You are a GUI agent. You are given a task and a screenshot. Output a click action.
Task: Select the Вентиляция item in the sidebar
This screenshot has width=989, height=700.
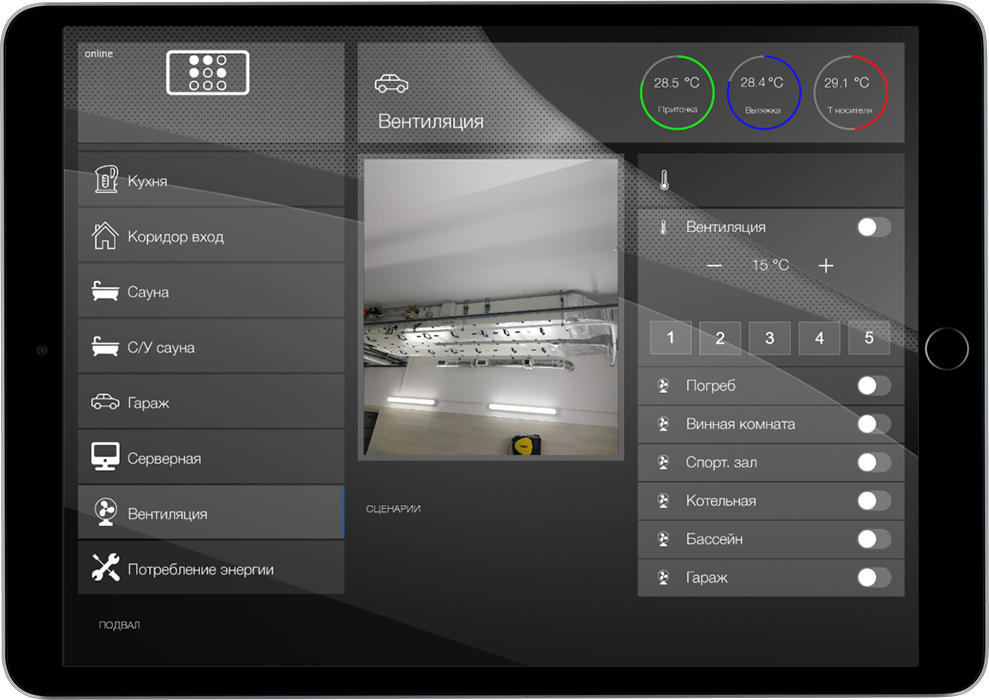pyautogui.click(x=210, y=513)
